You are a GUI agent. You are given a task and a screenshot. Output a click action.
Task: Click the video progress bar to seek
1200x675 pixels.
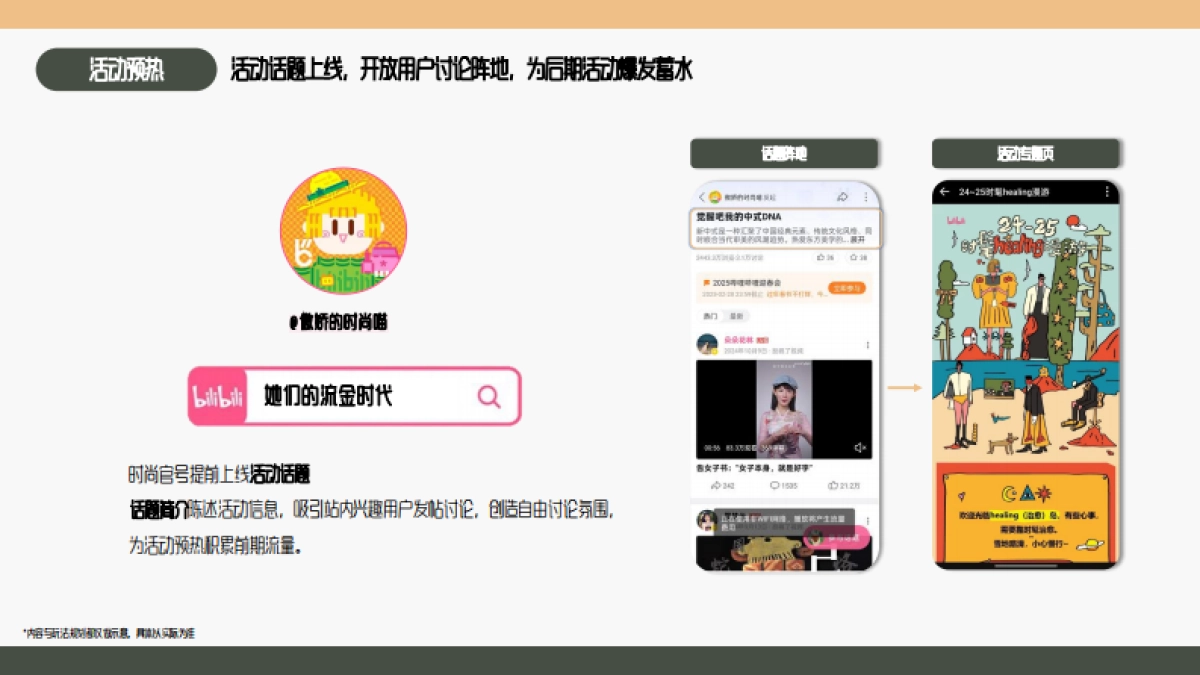pyautogui.click(x=786, y=458)
